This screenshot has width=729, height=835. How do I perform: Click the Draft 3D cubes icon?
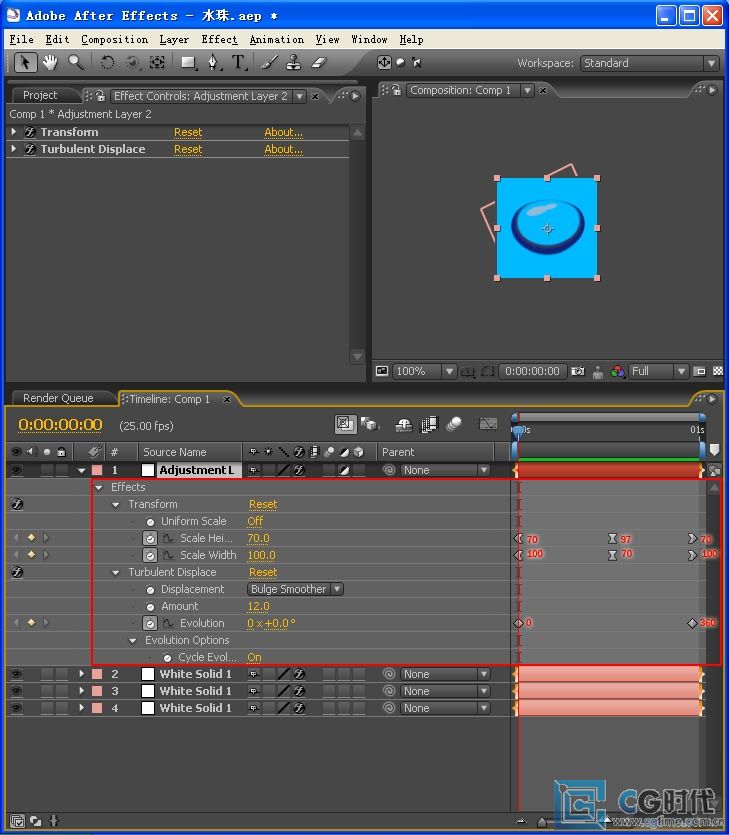[369, 424]
